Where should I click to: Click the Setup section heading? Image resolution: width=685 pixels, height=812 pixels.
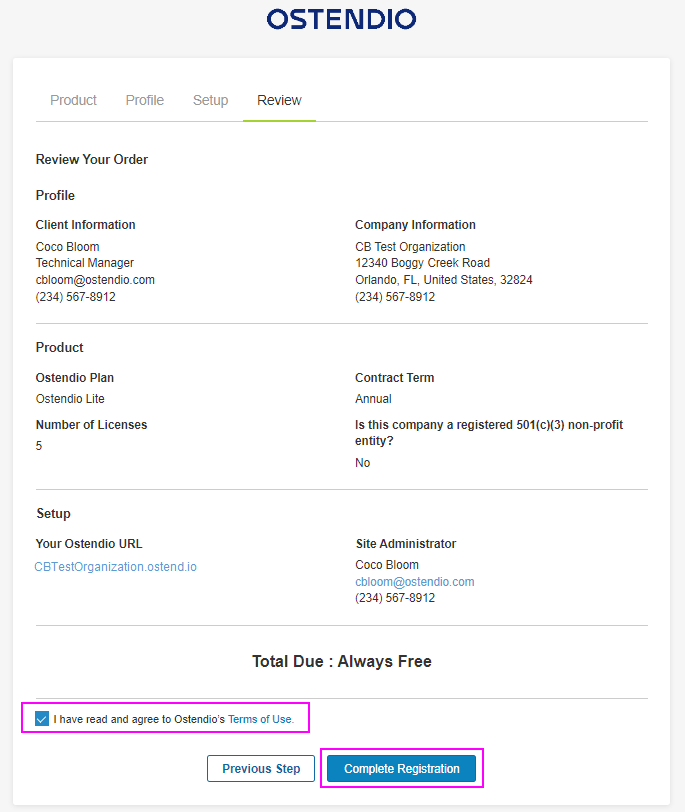tap(53, 514)
